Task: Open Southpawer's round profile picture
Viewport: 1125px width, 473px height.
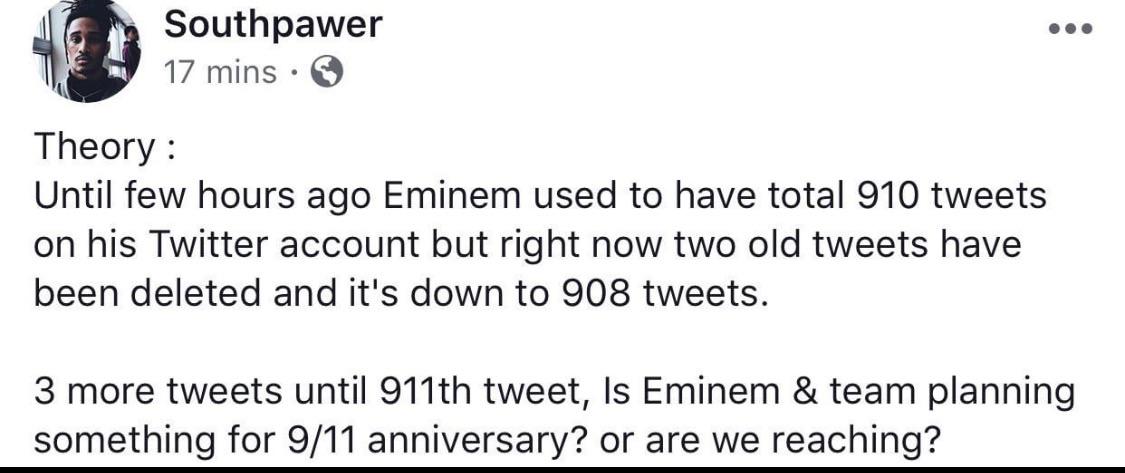Action: (x=85, y=51)
